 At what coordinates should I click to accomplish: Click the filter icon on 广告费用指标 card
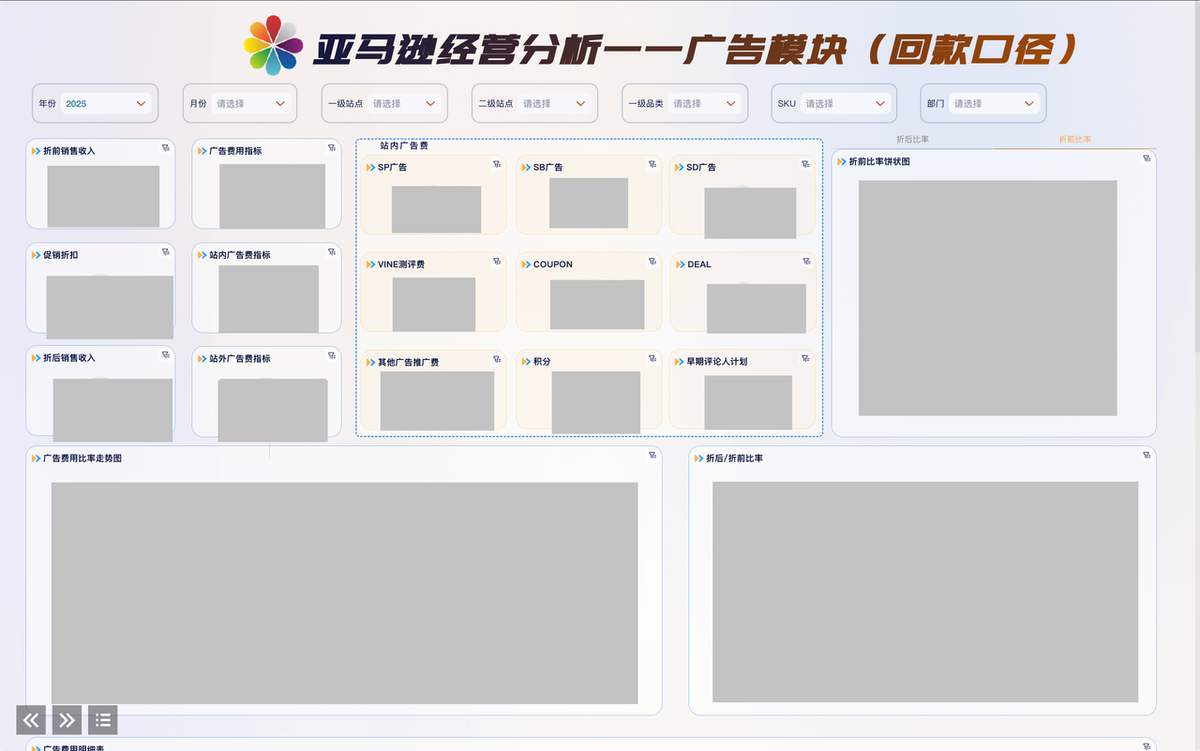tap(332, 148)
